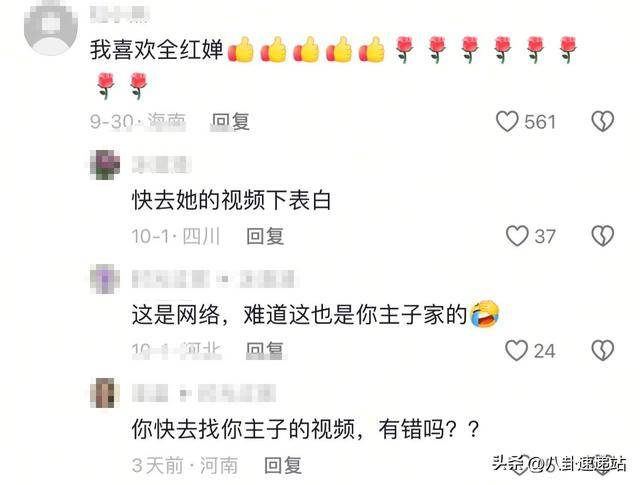The width and height of the screenshot is (640, 485).
Task: Like the 这是网络 reply with 24 likes
Action: [517, 350]
